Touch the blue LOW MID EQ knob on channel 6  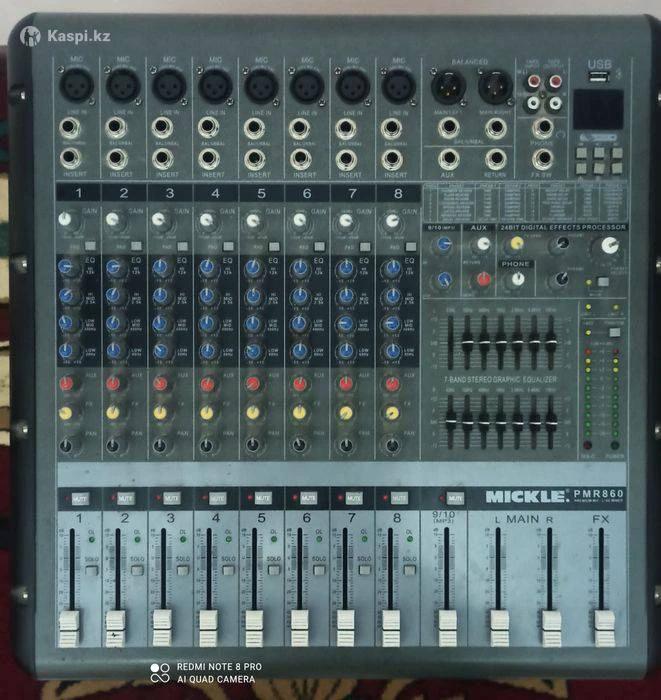click(299, 323)
